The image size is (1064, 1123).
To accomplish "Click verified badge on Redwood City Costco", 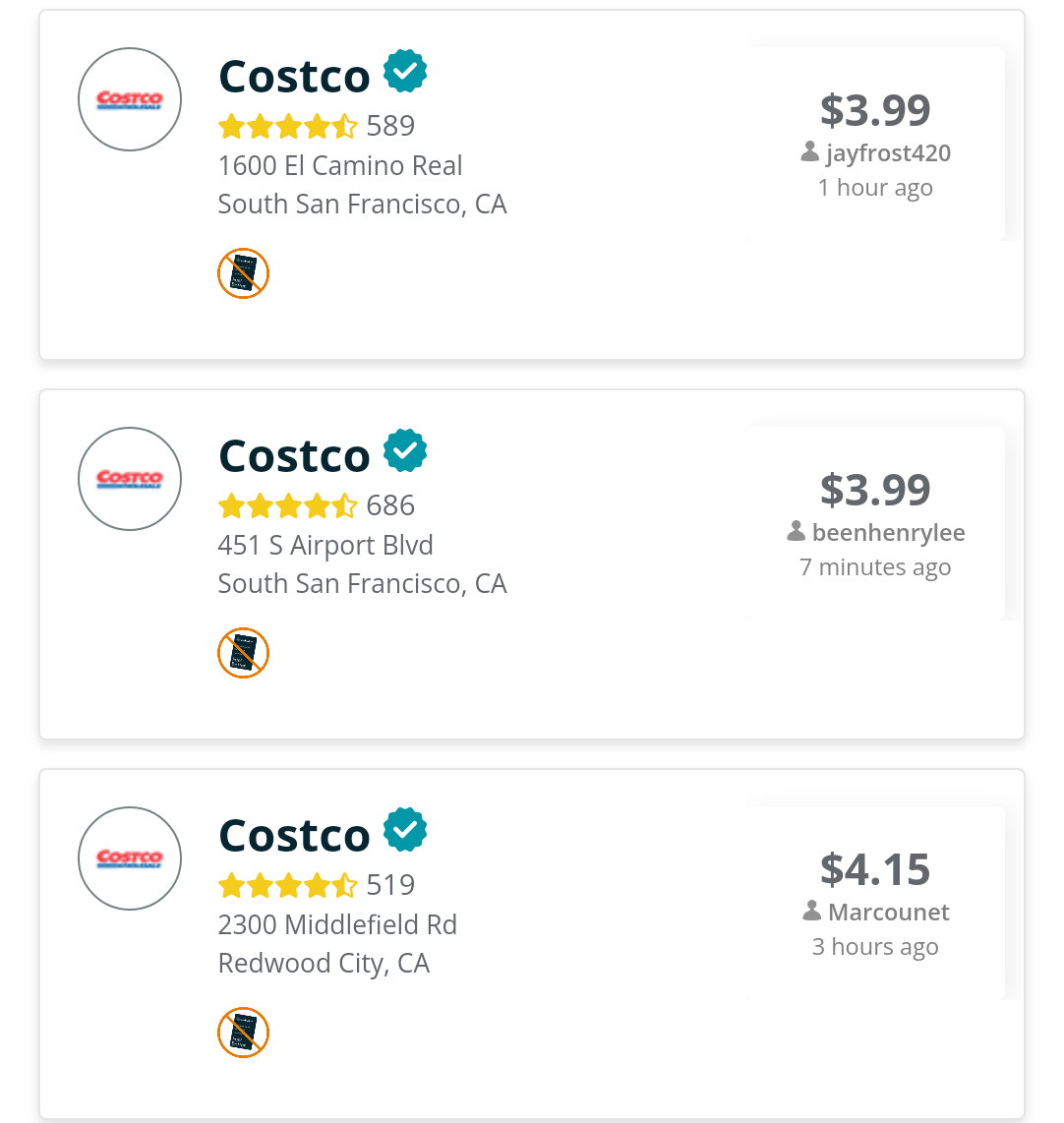I will pos(405,831).
